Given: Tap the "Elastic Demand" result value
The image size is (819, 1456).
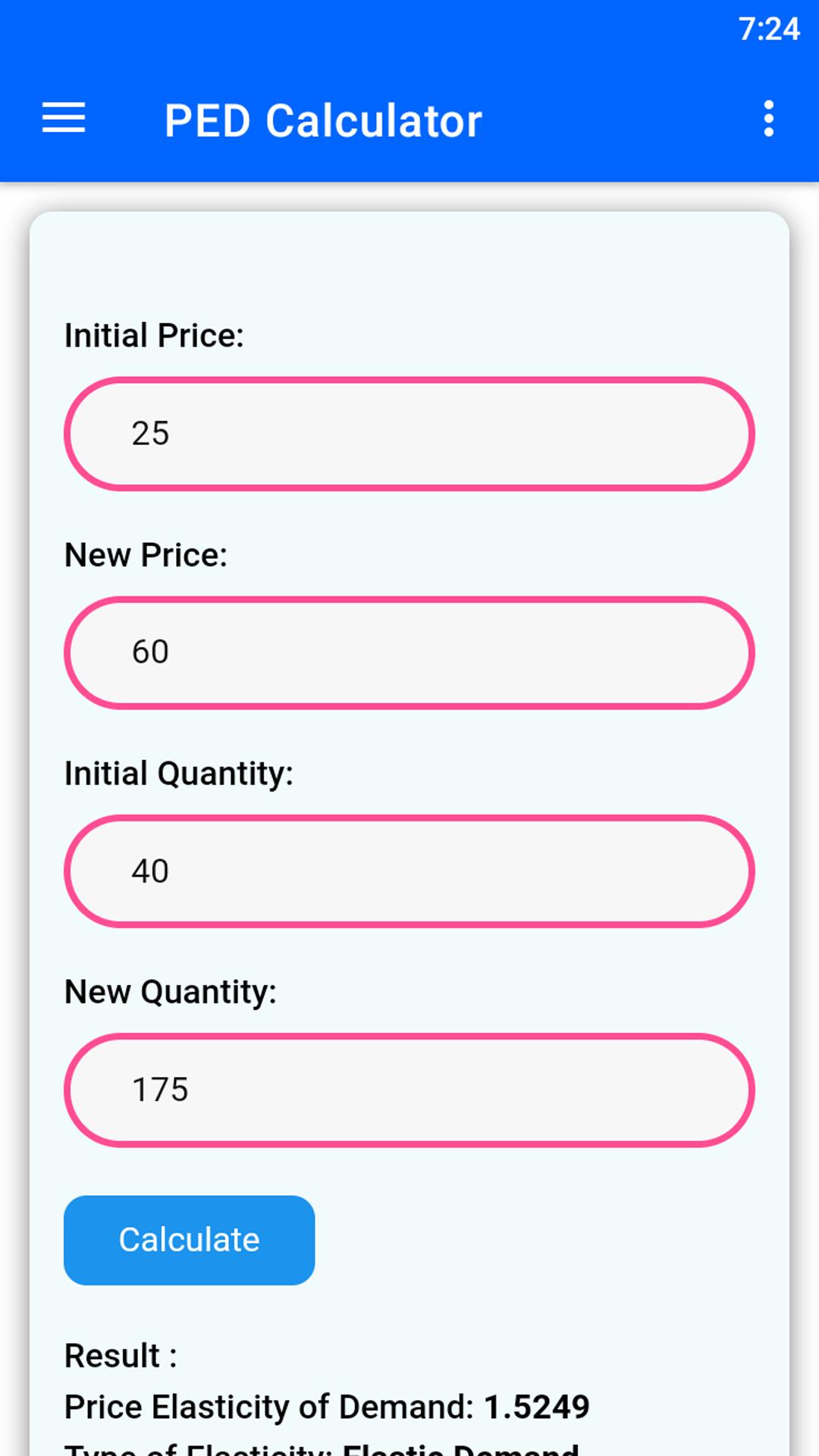Looking at the screenshot, I should pyautogui.click(x=460, y=1450).
